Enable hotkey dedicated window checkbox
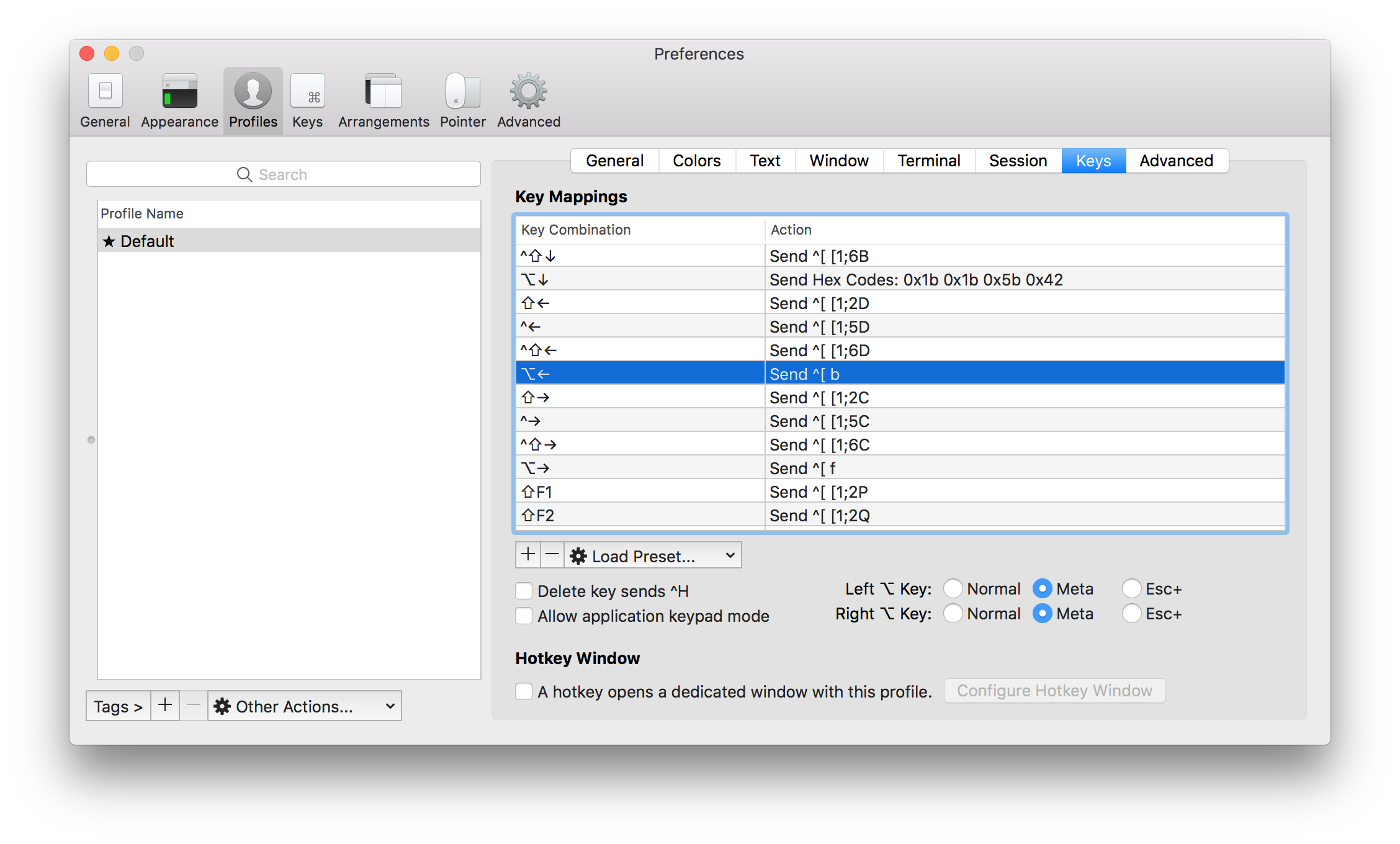 pos(524,691)
